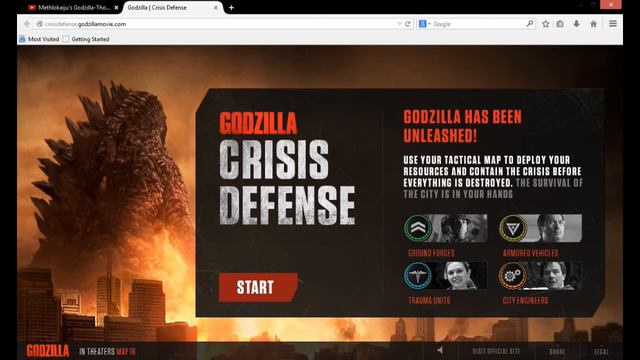Open the Firefox hamburger menu

click(x=613, y=24)
